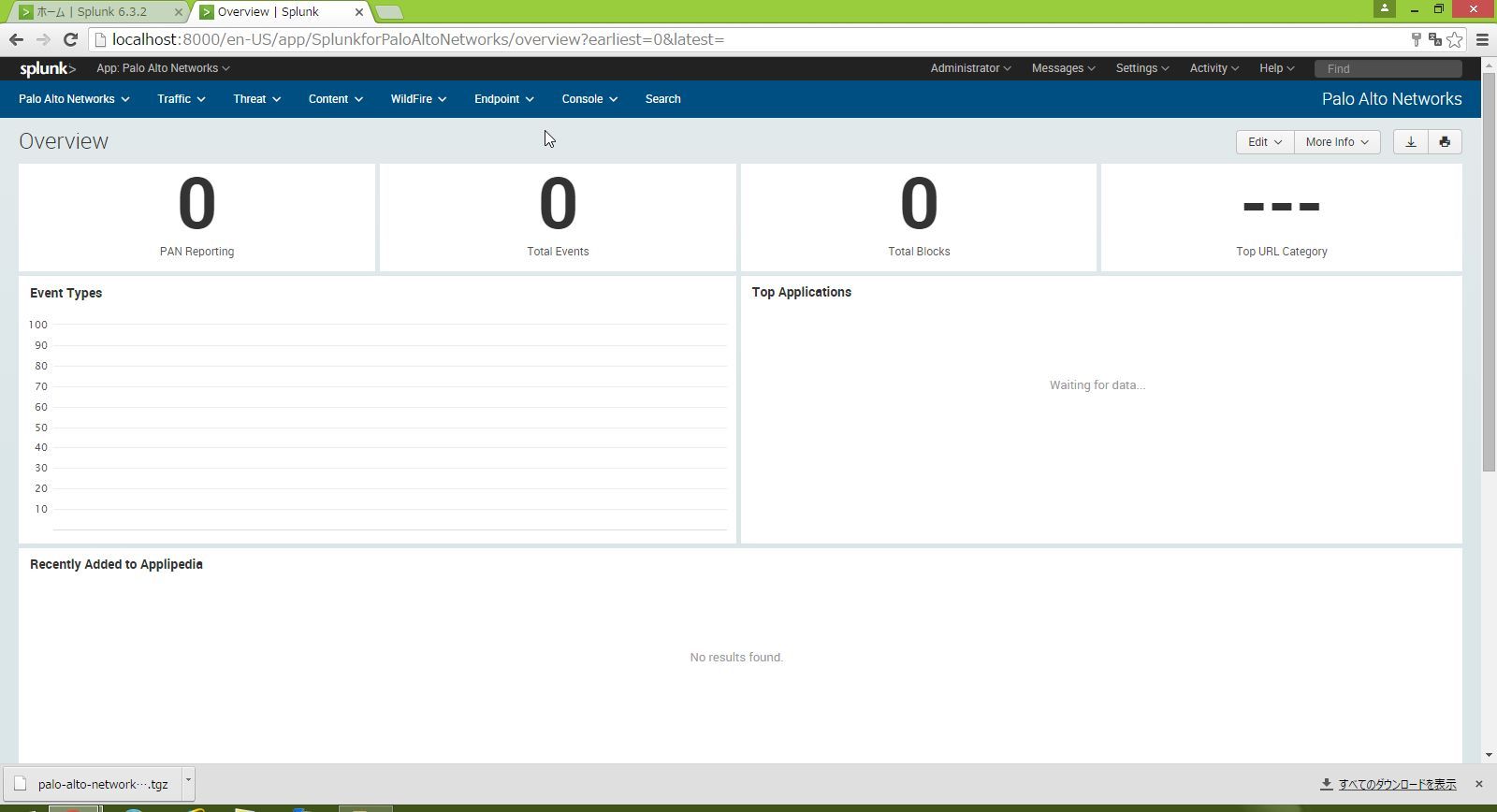Open a new browser tab
1497x812 pixels.
click(389, 12)
